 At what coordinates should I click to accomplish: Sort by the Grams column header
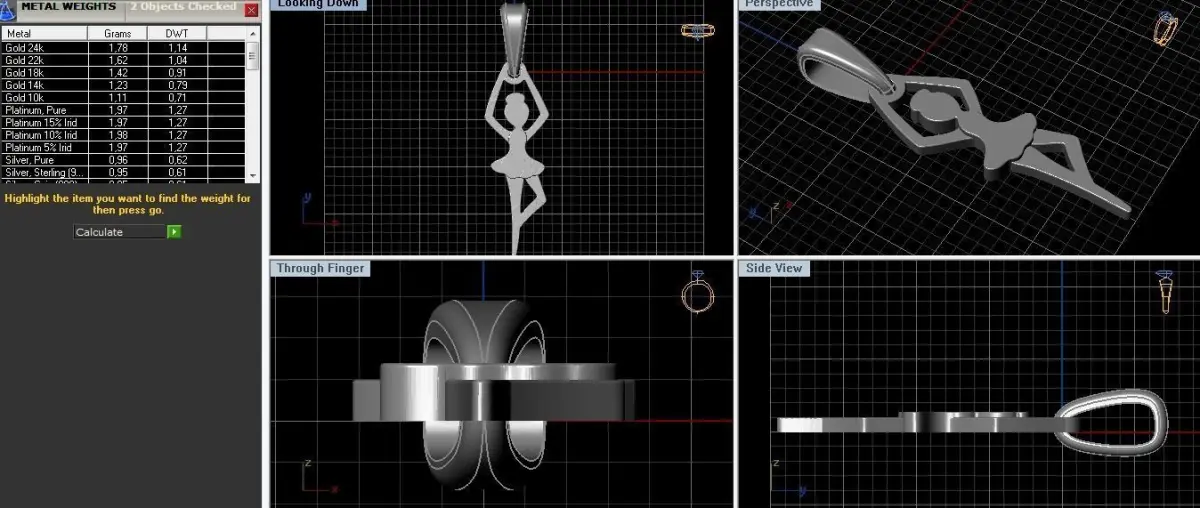(117, 34)
